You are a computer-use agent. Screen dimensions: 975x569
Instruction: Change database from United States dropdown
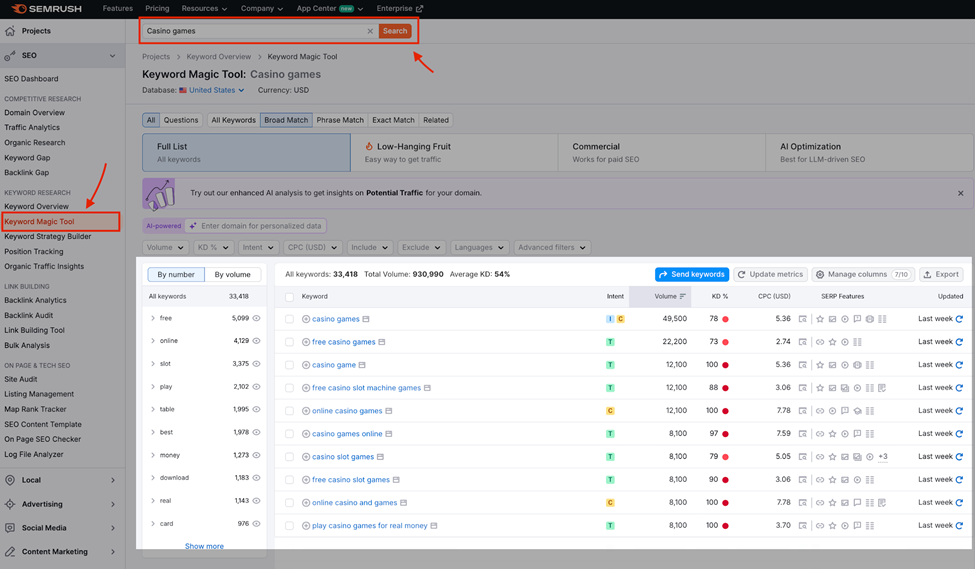pos(212,90)
